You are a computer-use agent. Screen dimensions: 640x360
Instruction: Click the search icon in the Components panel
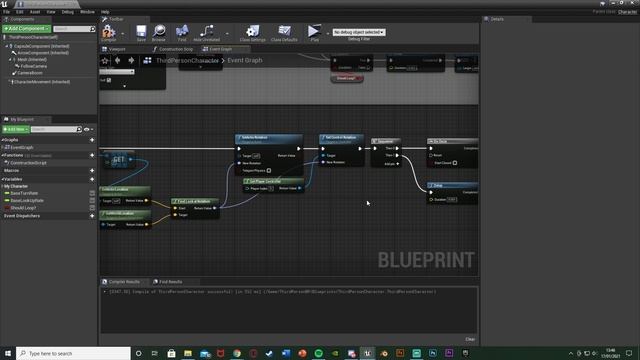coord(93,29)
